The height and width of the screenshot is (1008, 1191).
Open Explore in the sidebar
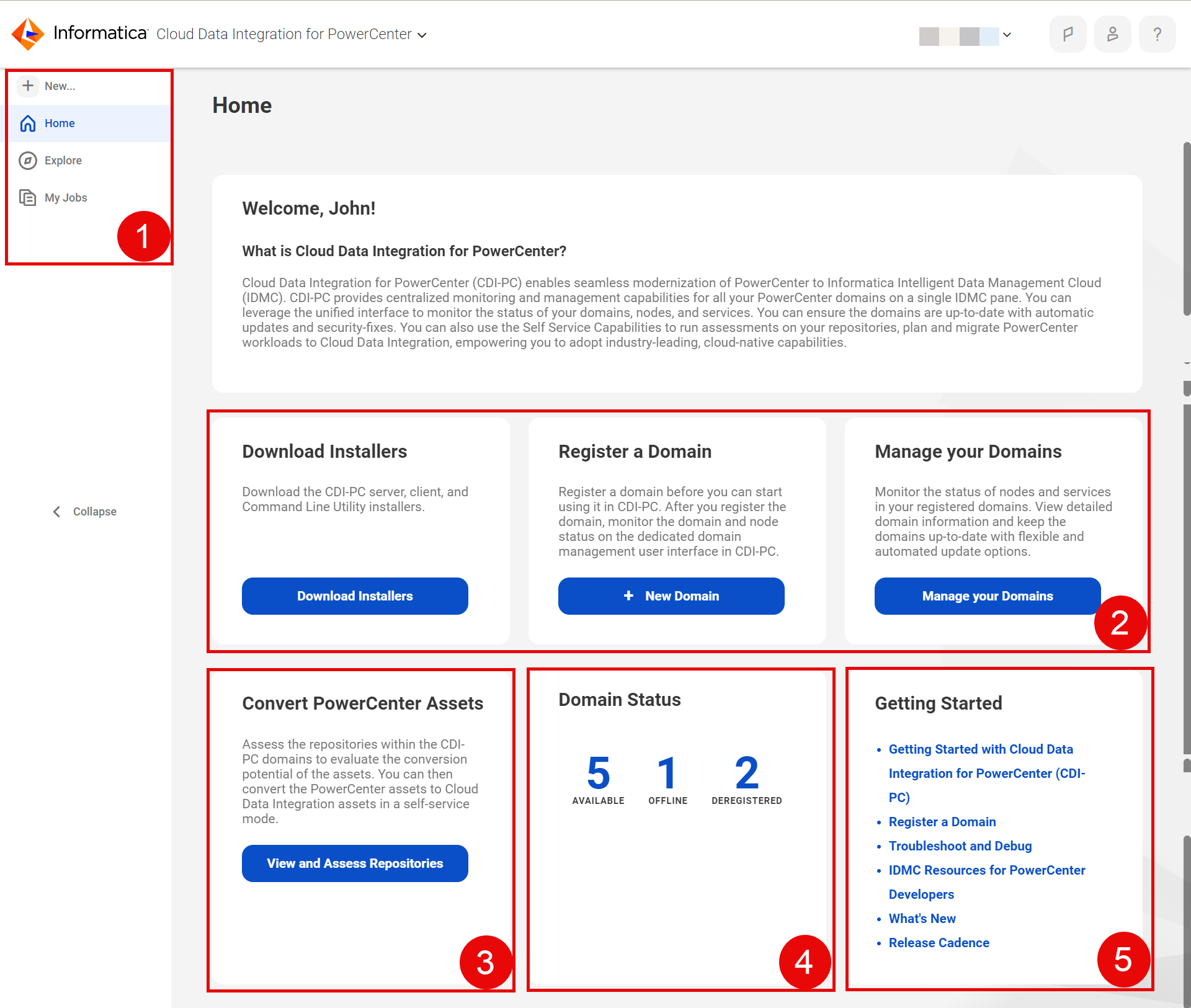tap(89, 161)
